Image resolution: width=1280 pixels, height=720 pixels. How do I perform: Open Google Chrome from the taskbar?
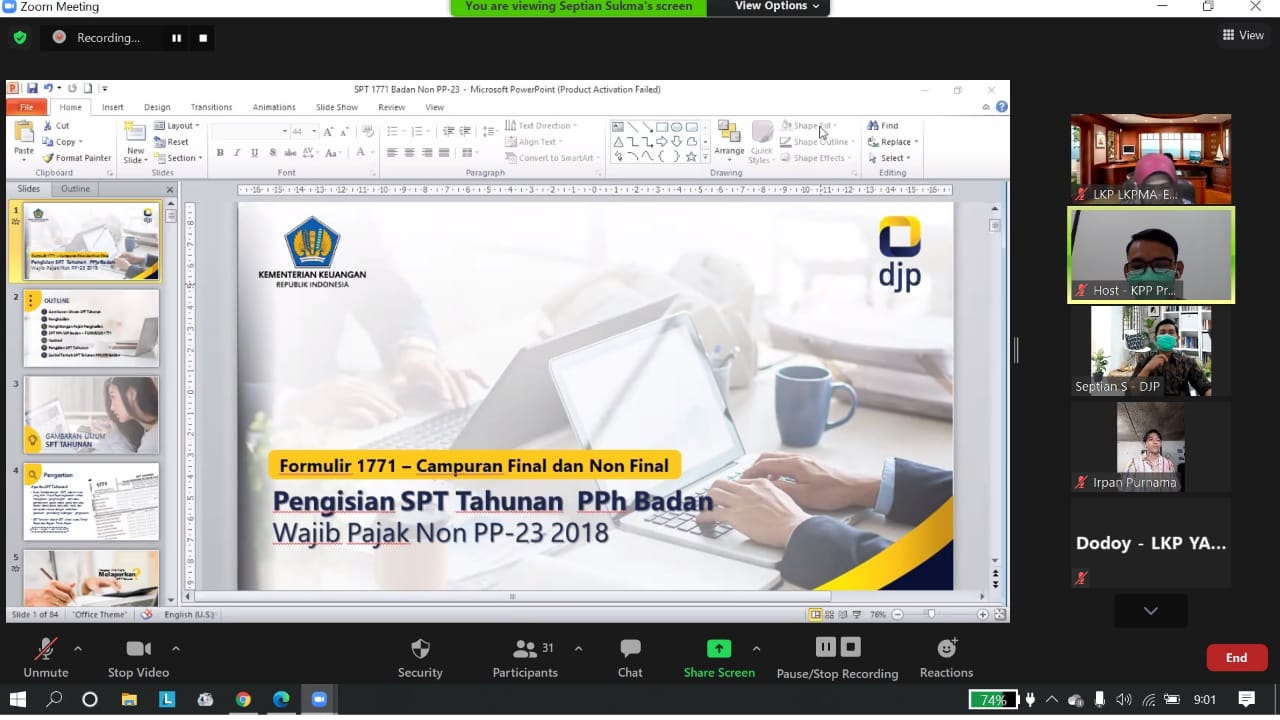click(243, 700)
